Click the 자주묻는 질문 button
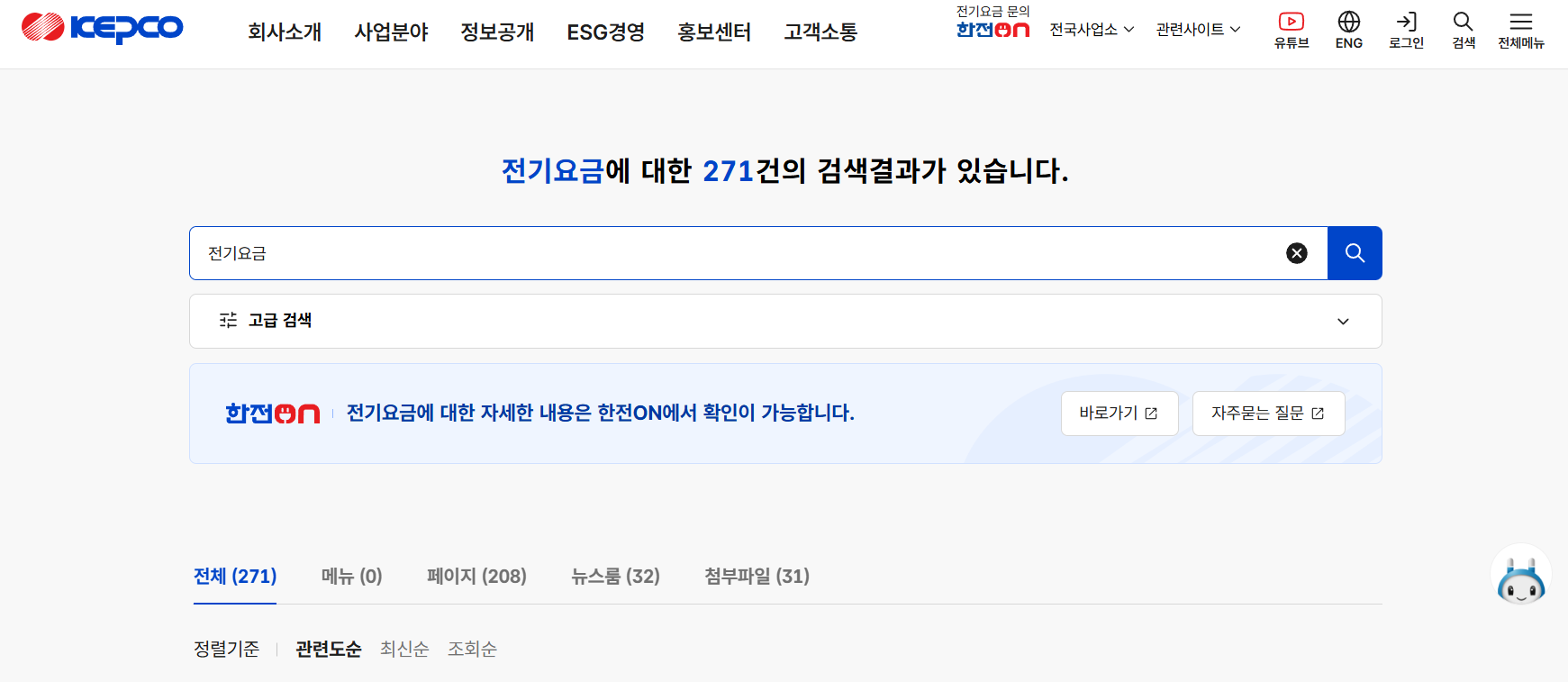Viewport: 1568px width, 682px height. click(x=1268, y=414)
